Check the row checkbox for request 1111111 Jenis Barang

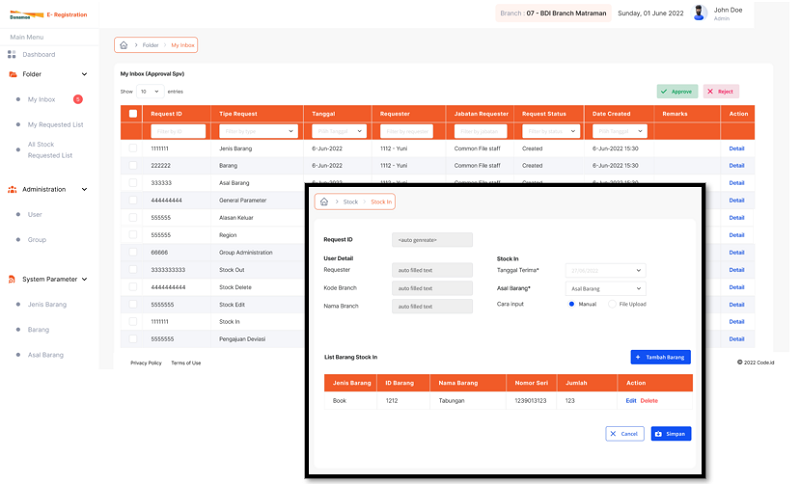click(x=133, y=148)
